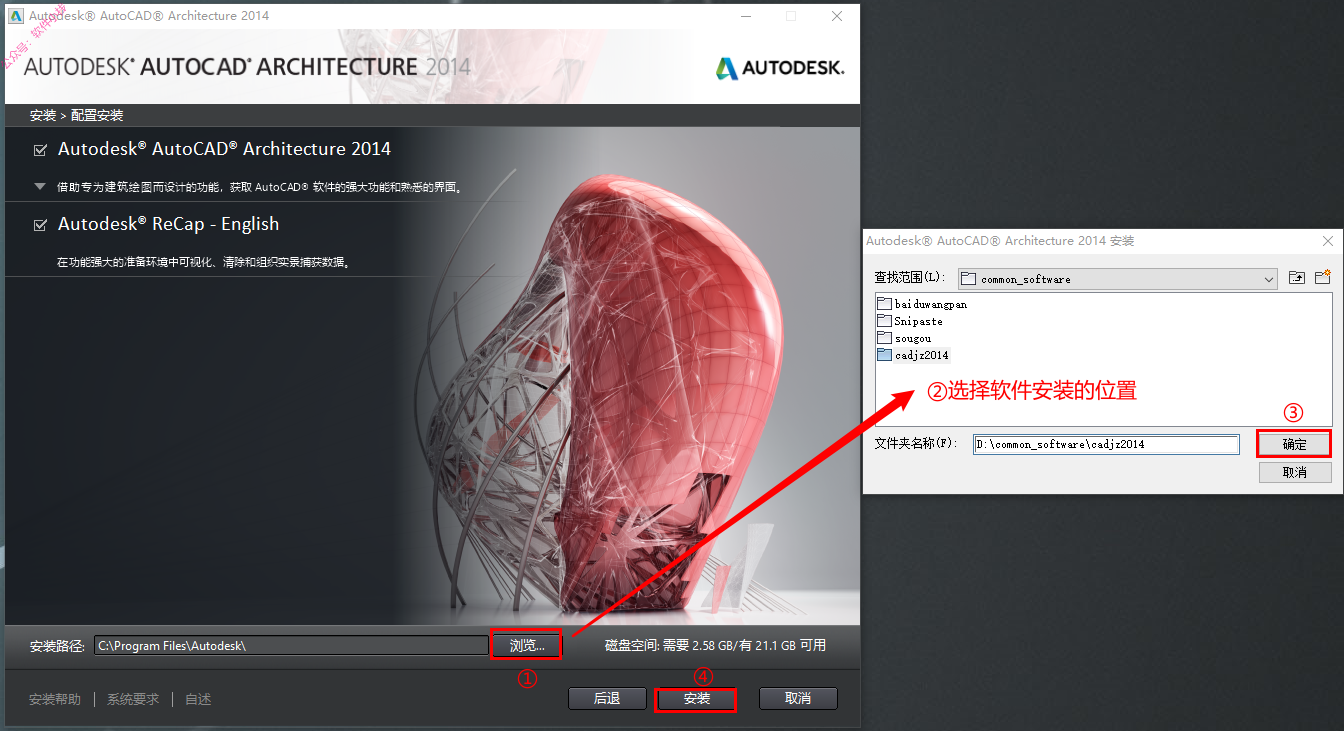Open the Readme (自述) link
The width and height of the screenshot is (1344, 731).
(198, 699)
